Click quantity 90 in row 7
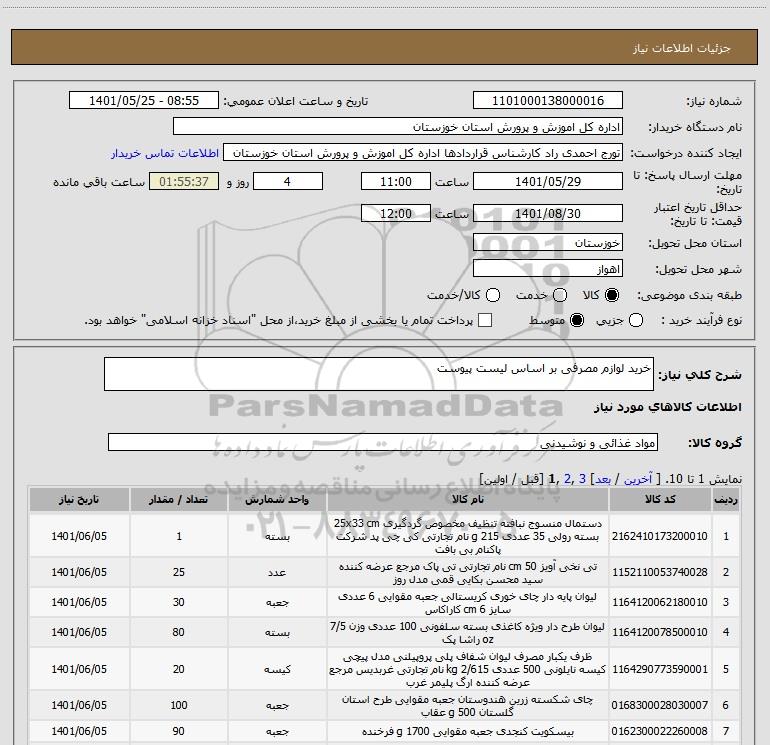 [x=179, y=731]
